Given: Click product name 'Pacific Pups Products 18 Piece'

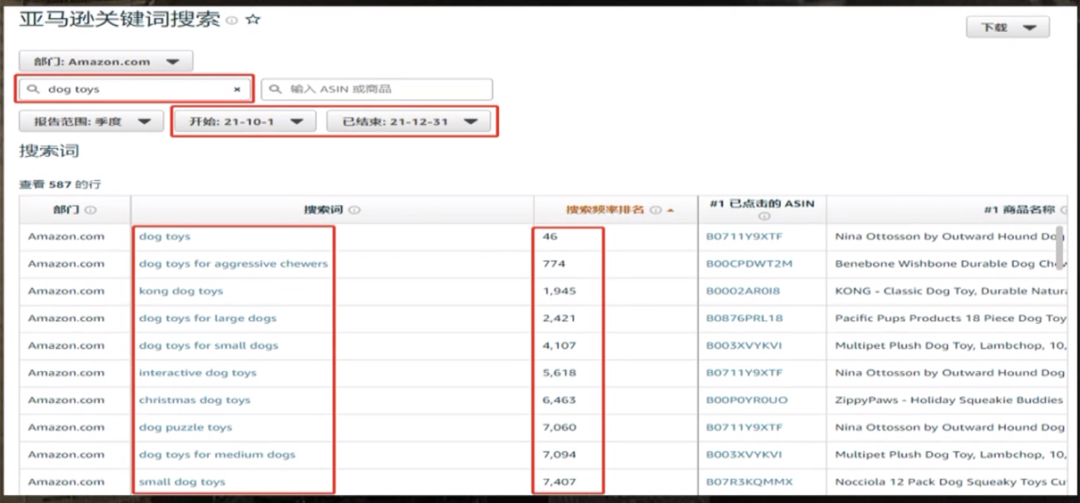Looking at the screenshot, I should click(950, 318).
